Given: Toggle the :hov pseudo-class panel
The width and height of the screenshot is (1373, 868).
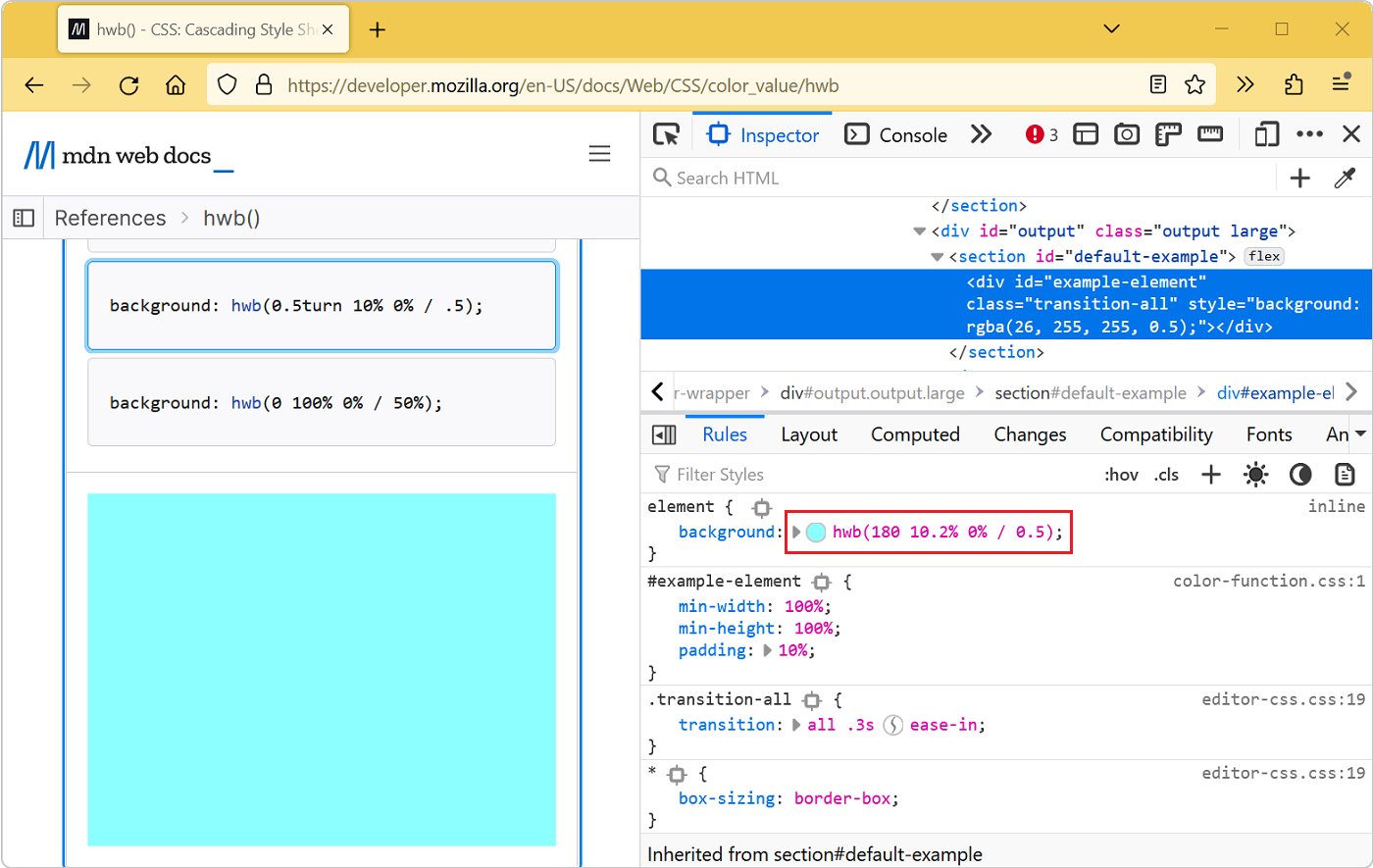Looking at the screenshot, I should 1121,474.
